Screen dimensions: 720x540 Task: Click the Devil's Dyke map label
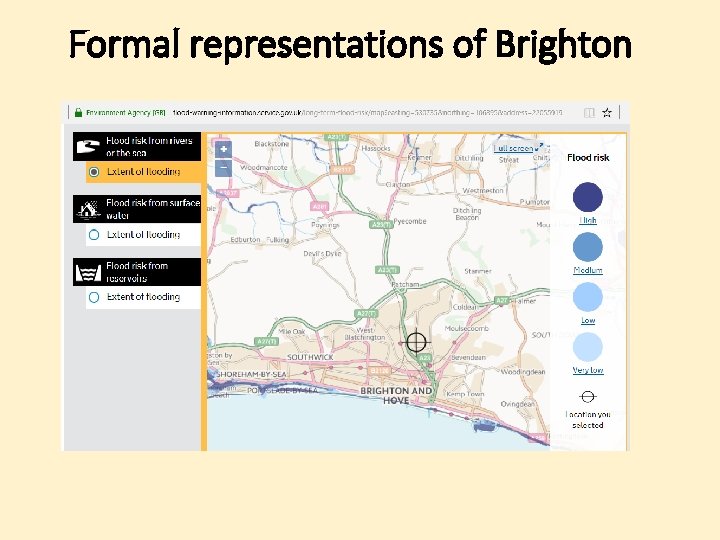[322, 253]
